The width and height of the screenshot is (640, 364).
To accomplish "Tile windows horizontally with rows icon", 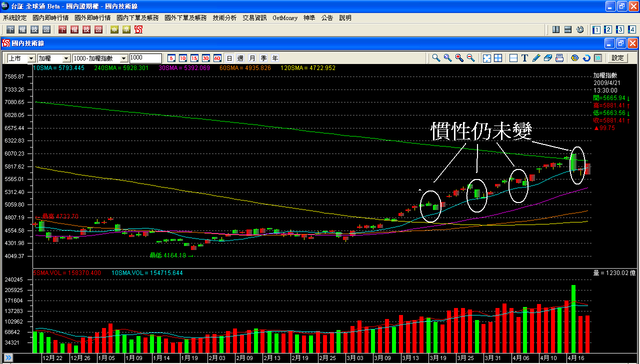I will (568, 29).
